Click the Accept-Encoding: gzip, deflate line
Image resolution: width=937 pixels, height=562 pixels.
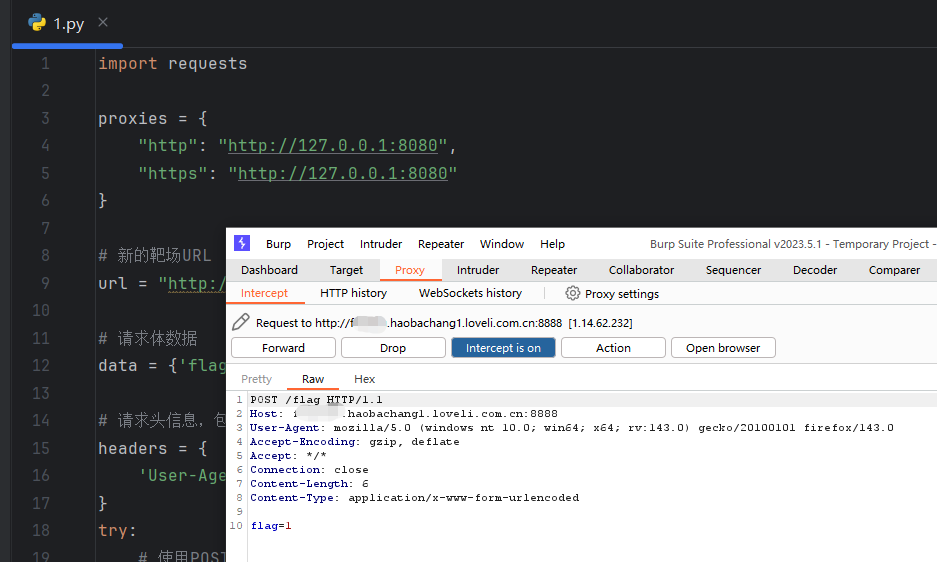point(354,442)
